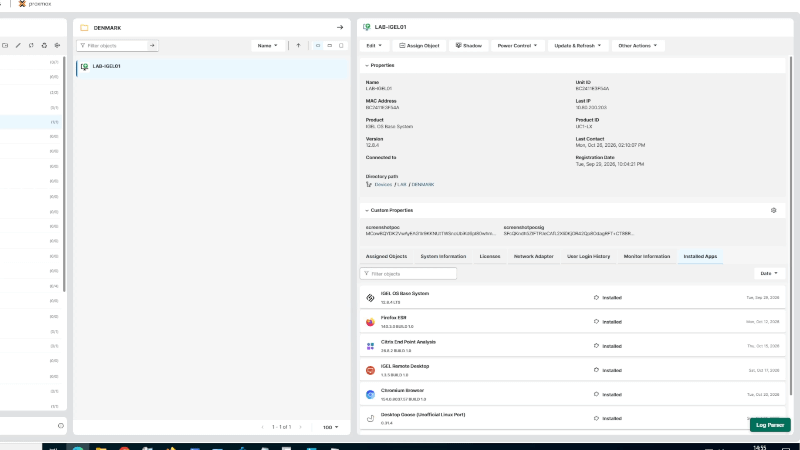Click Installed status icon for Chromium Browser
800x450 pixels.
point(596,394)
